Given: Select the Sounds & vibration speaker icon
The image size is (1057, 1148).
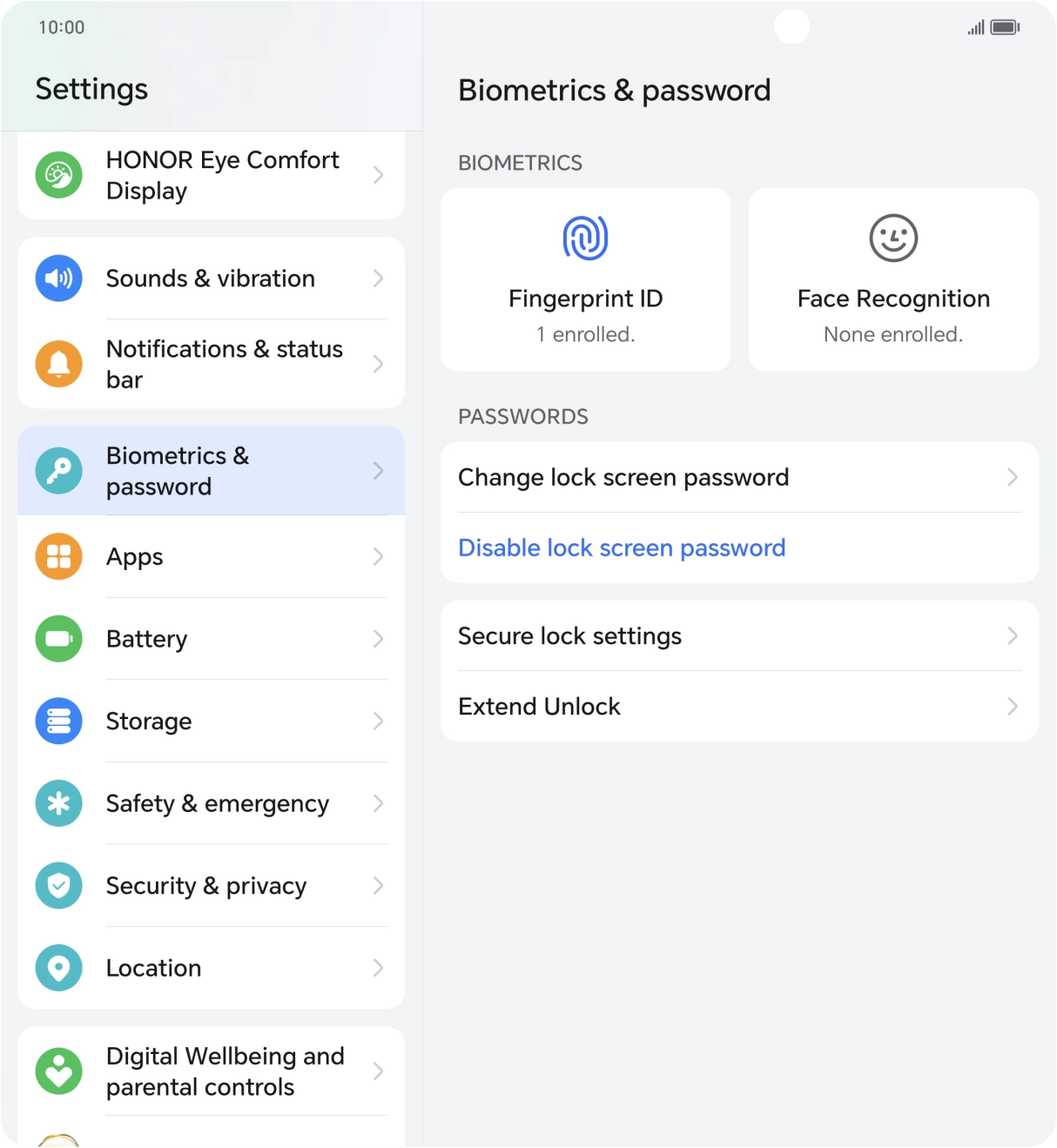Looking at the screenshot, I should (57, 279).
